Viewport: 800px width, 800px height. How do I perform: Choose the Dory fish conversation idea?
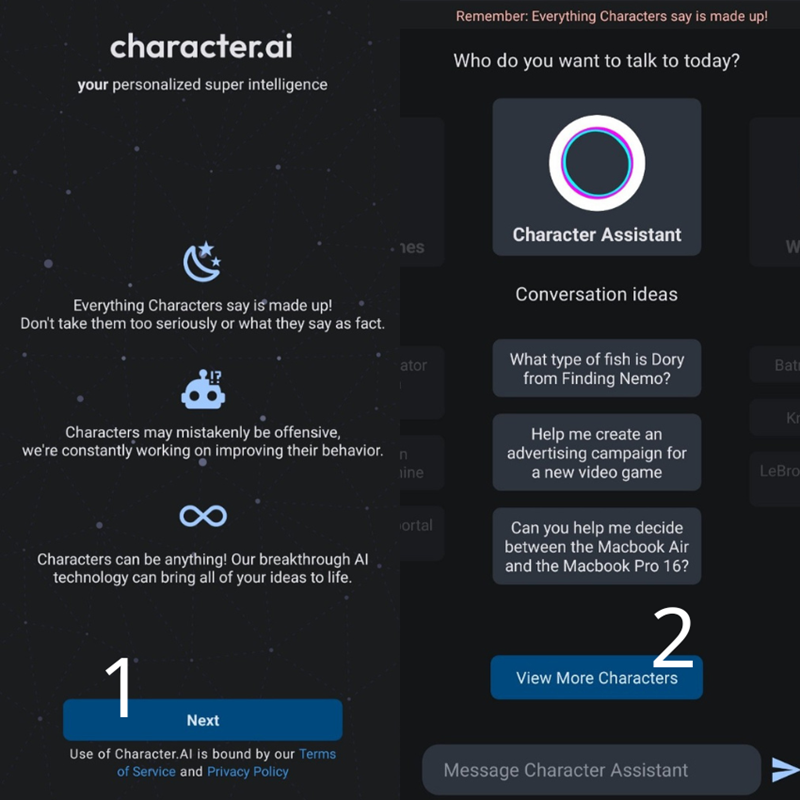(x=597, y=368)
